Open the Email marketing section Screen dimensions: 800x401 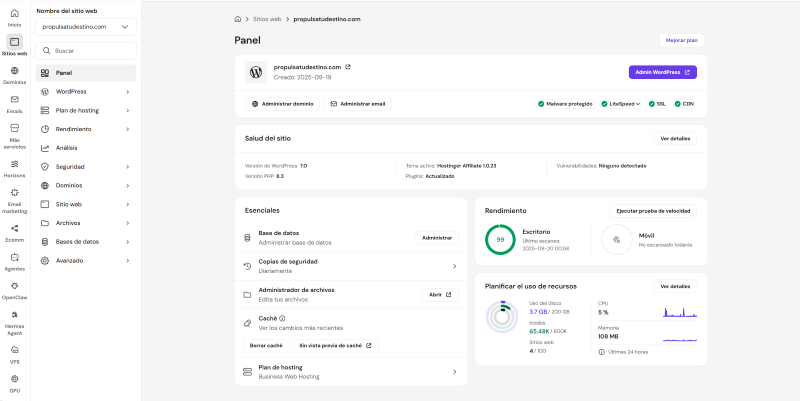point(14,192)
